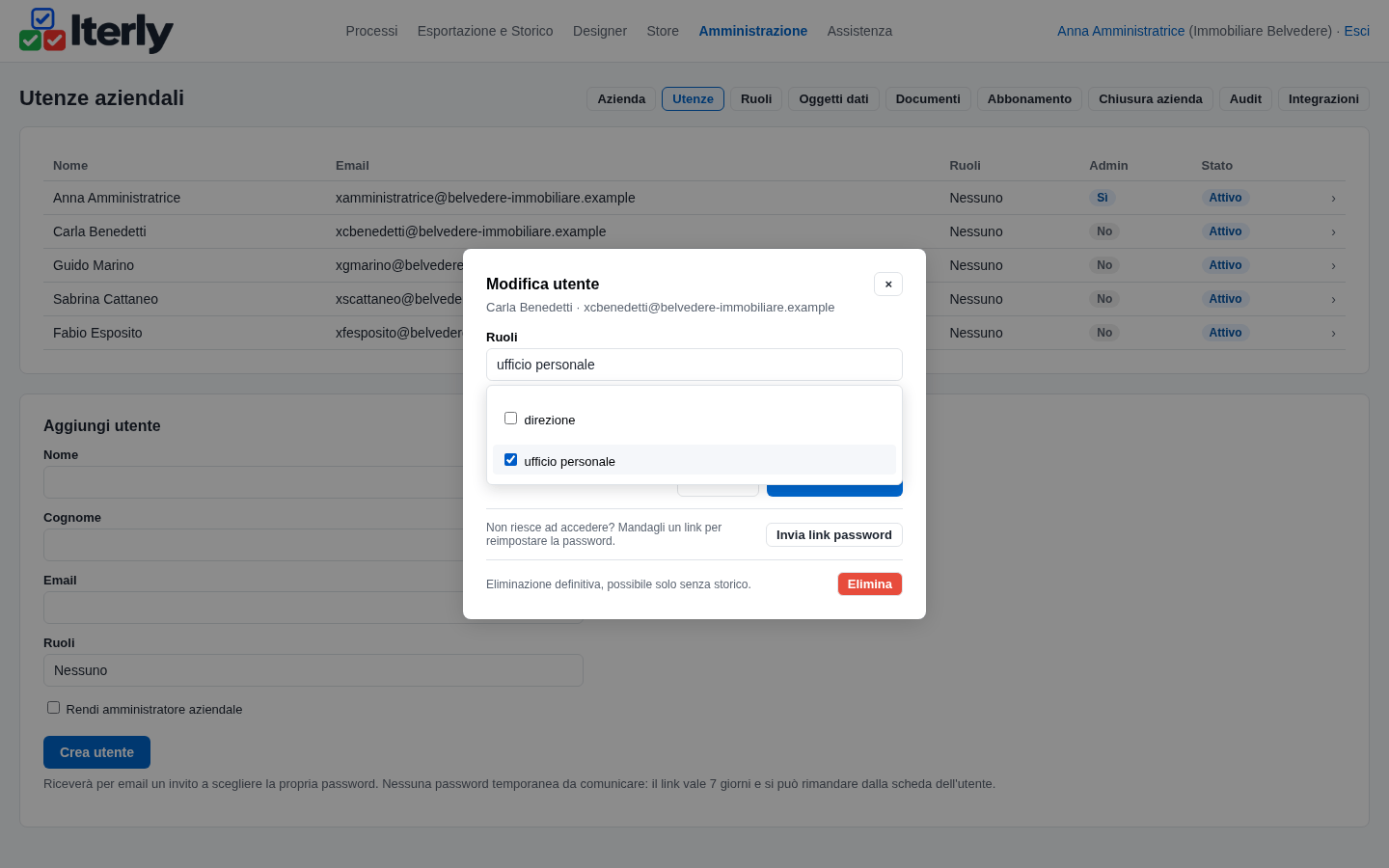This screenshot has height=868, width=1389.
Task: Send the Invia link password
Action: point(834,535)
